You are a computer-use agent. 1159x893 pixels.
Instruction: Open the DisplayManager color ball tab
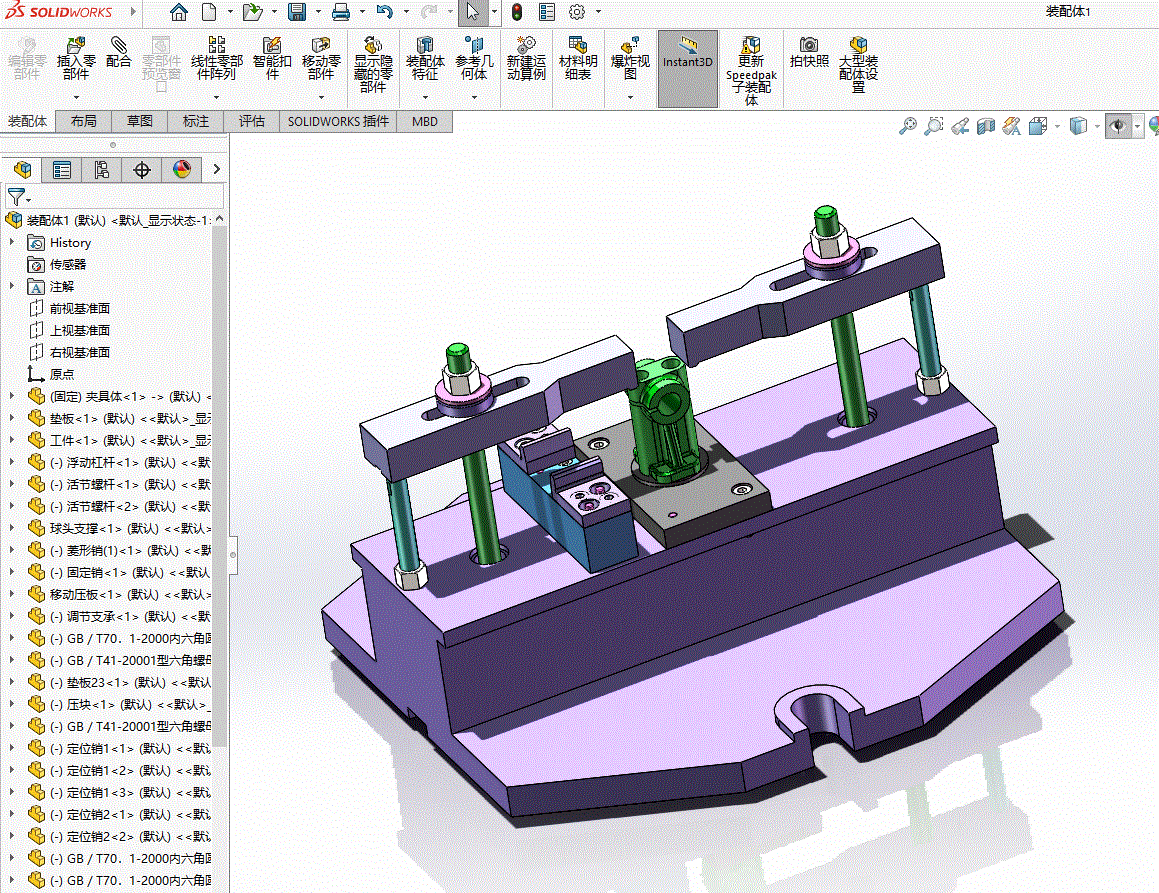[x=181, y=170]
